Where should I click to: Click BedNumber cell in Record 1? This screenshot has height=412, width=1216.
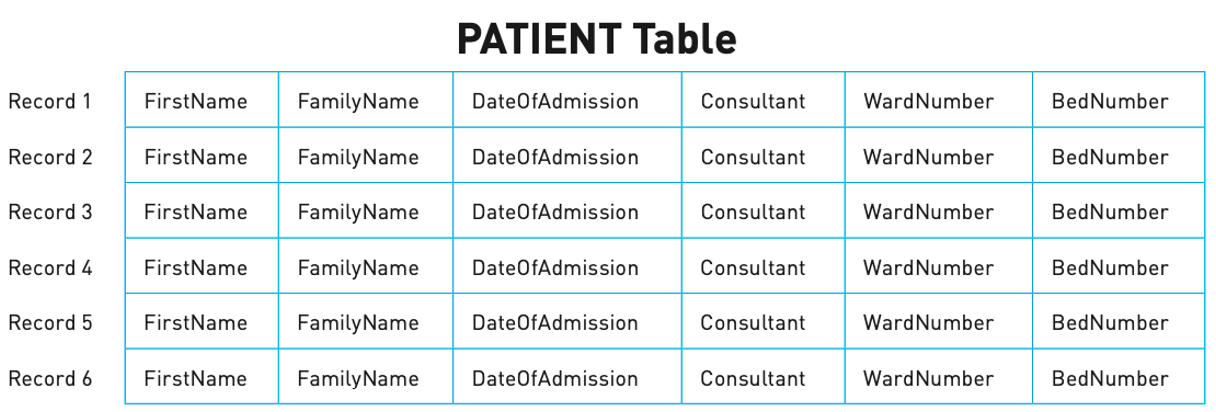[x=1118, y=100]
